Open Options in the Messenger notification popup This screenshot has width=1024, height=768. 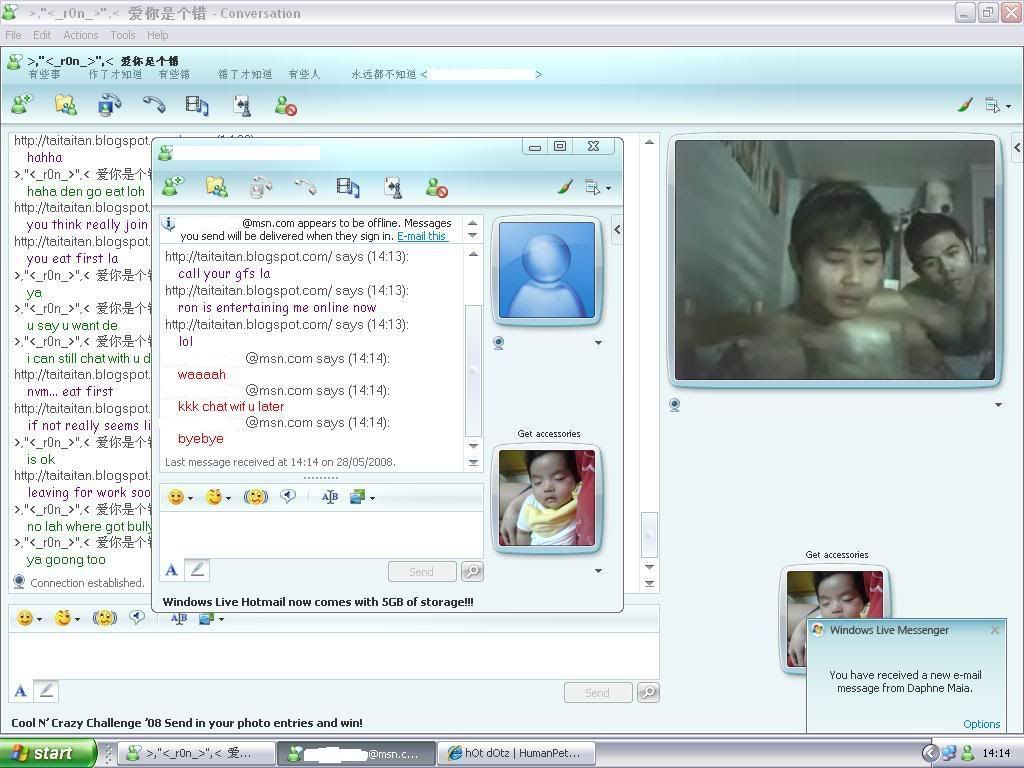coord(981,724)
